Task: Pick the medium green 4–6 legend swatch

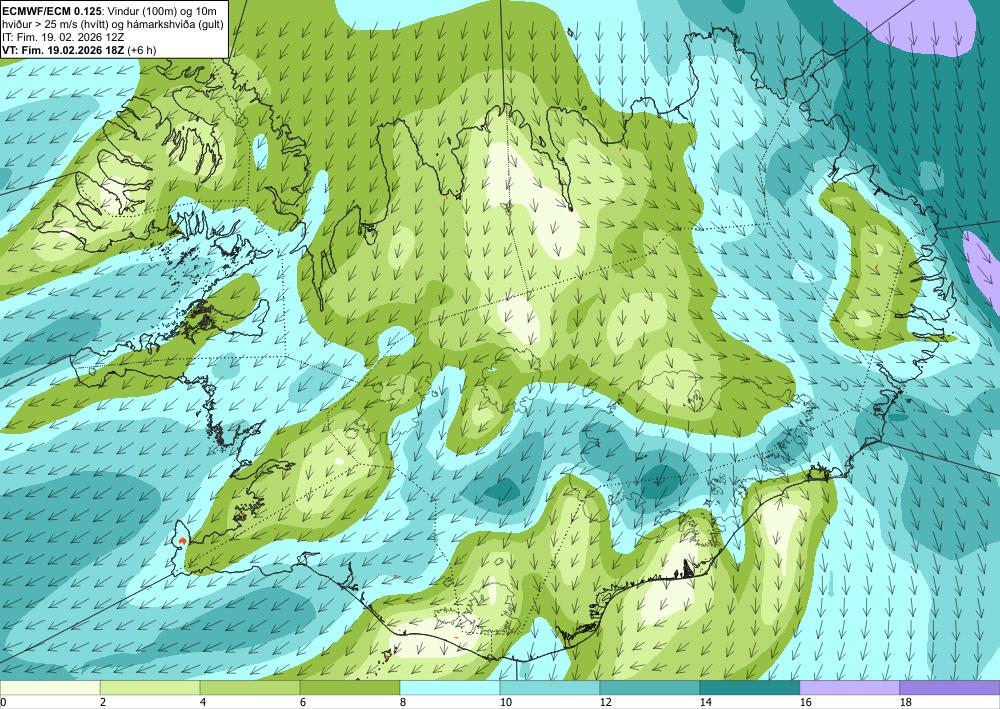Action: [x=250, y=687]
